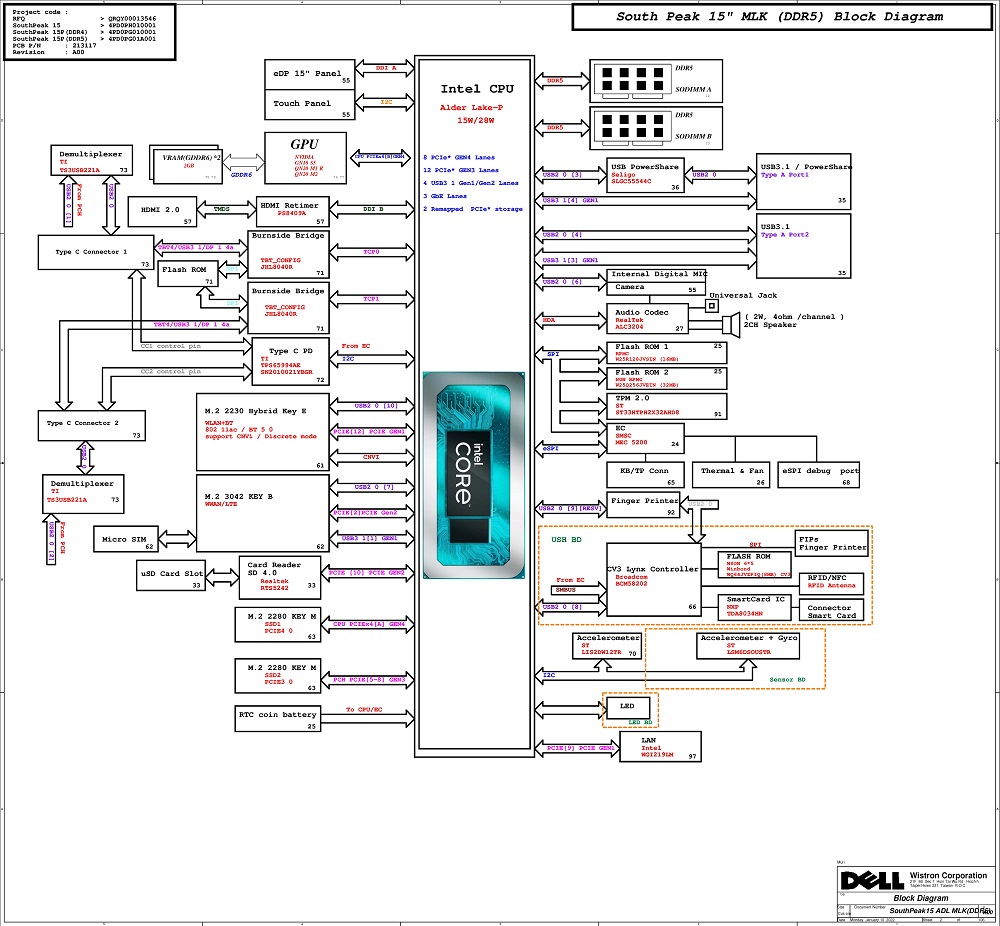Click the RTC coin battery block
The height and width of the screenshot is (926, 1000).
(x=278, y=719)
